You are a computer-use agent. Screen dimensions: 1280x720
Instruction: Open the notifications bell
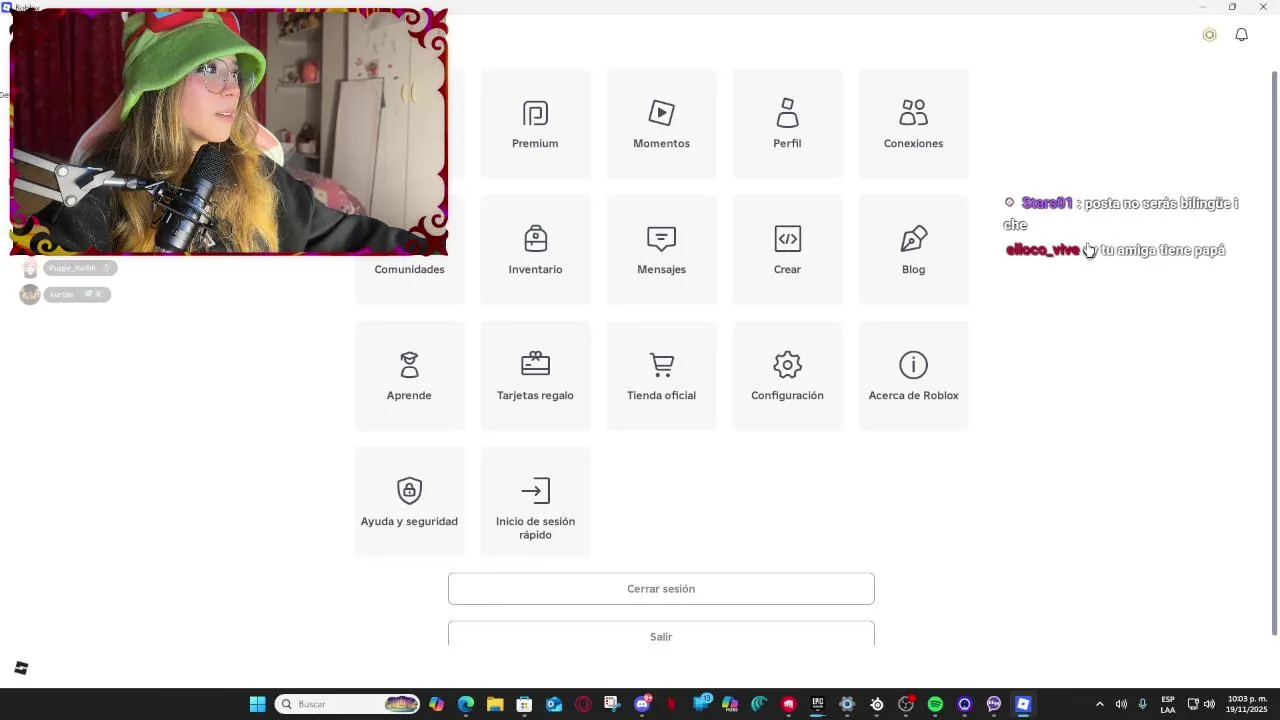coord(1241,35)
